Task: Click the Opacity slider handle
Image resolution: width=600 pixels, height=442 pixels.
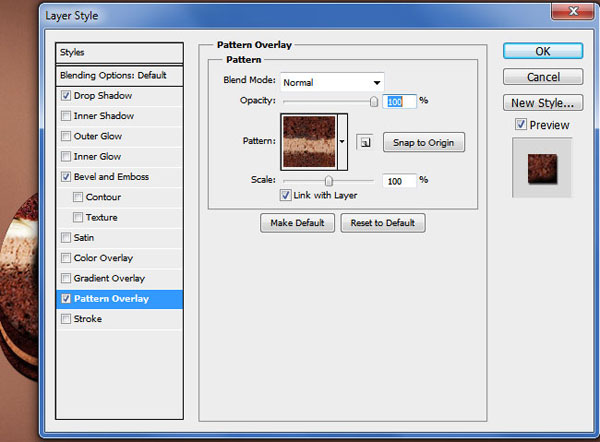Action: click(374, 101)
